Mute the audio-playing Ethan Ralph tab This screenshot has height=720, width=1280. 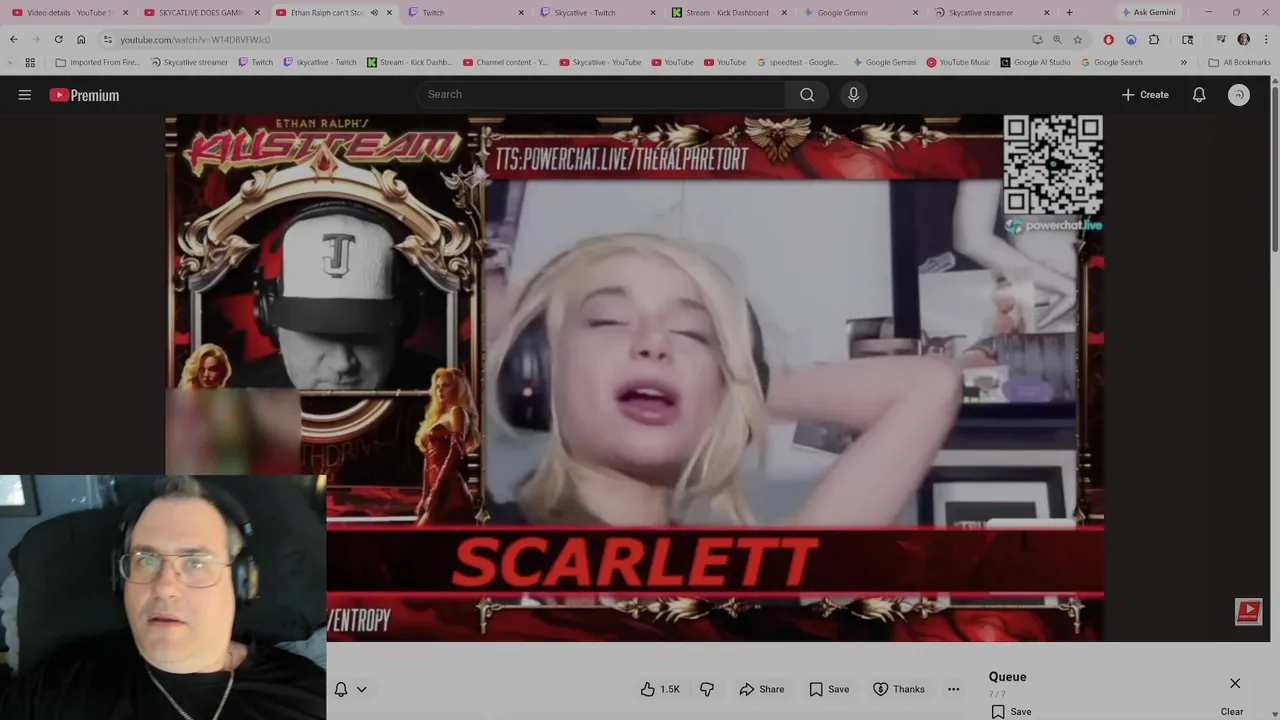(374, 13)
